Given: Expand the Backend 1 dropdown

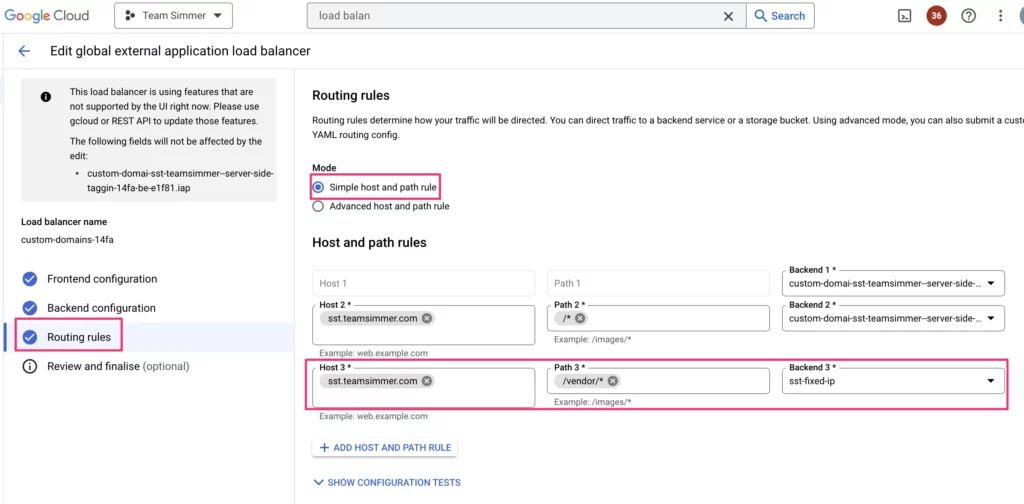Looking at the screenshot, I should [991, 284].
